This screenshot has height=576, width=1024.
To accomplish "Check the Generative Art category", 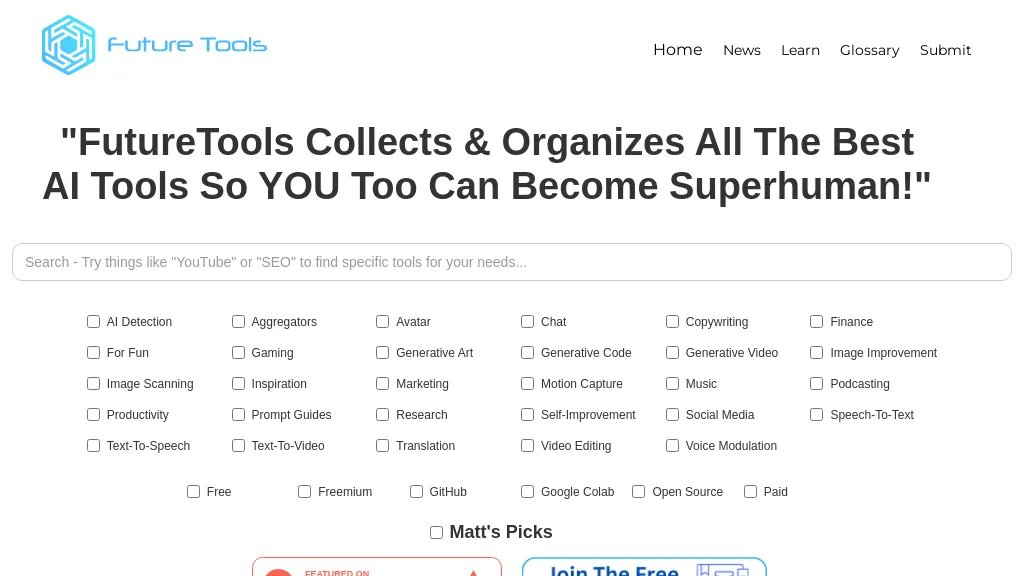I will [x=383, y=353].
